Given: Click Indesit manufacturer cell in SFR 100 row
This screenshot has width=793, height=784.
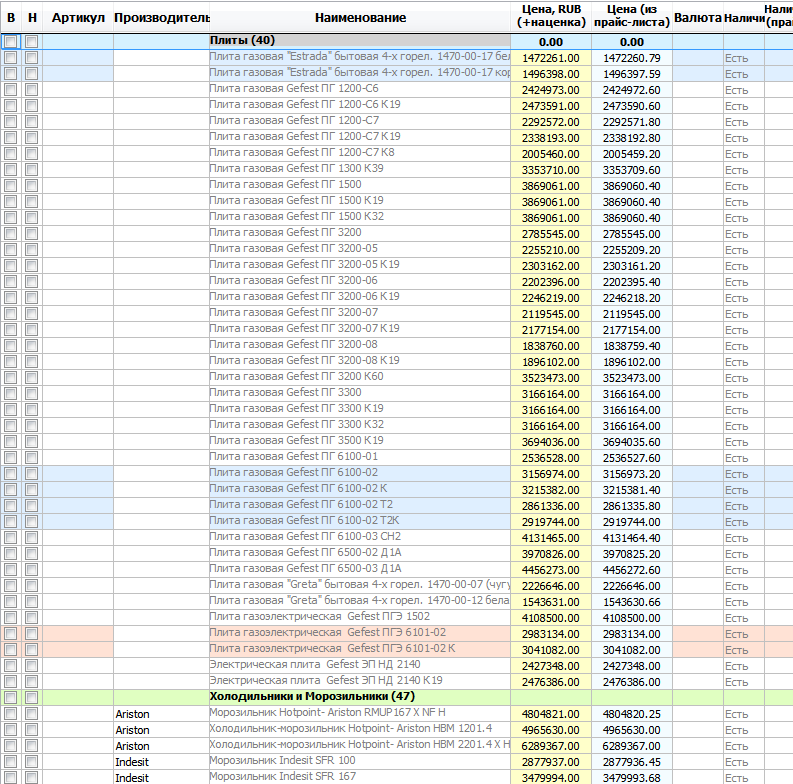Looking at the screenshot, I should (x=161, y=762).
